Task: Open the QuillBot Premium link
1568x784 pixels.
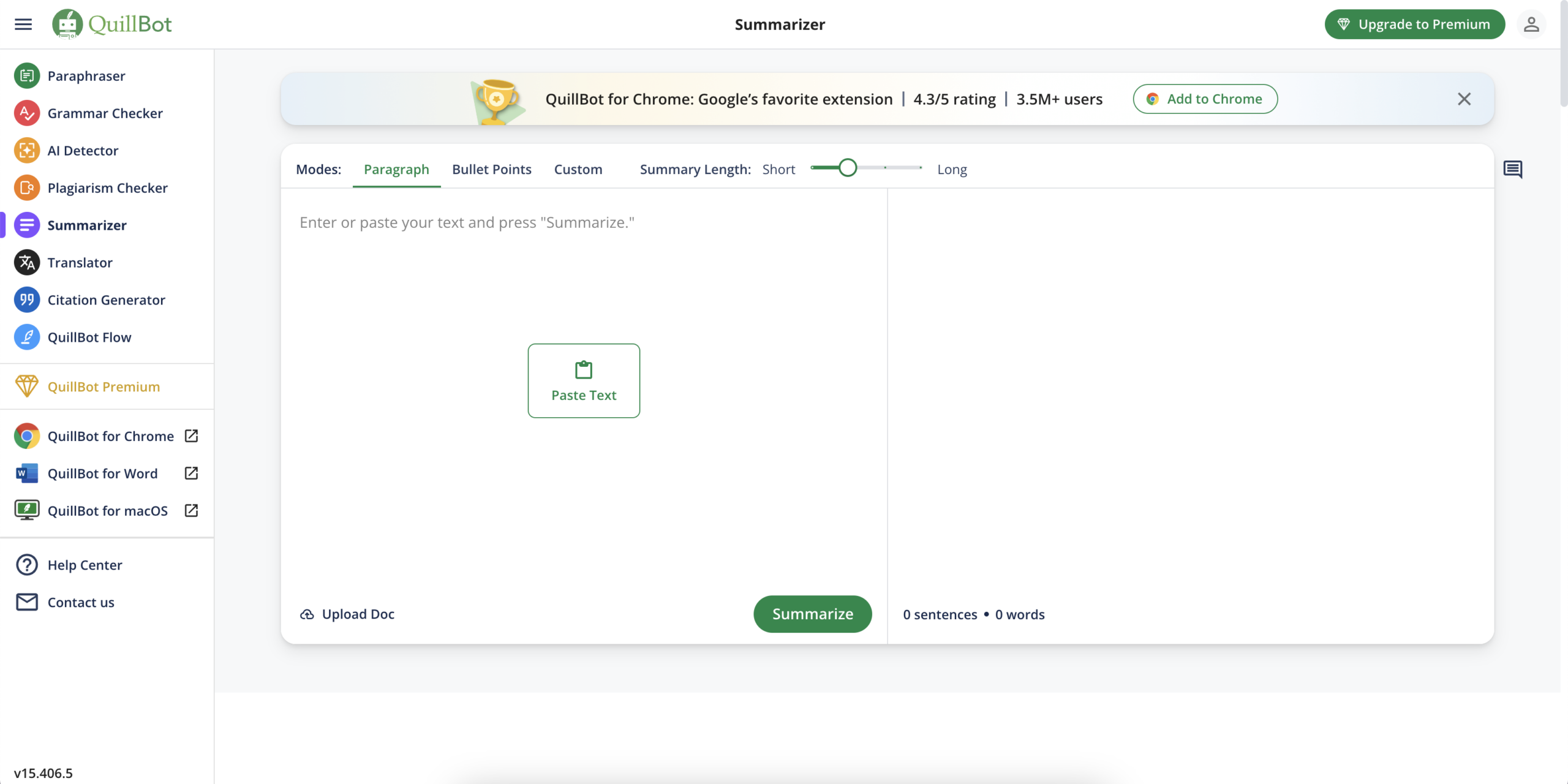Action: [104, 386]
